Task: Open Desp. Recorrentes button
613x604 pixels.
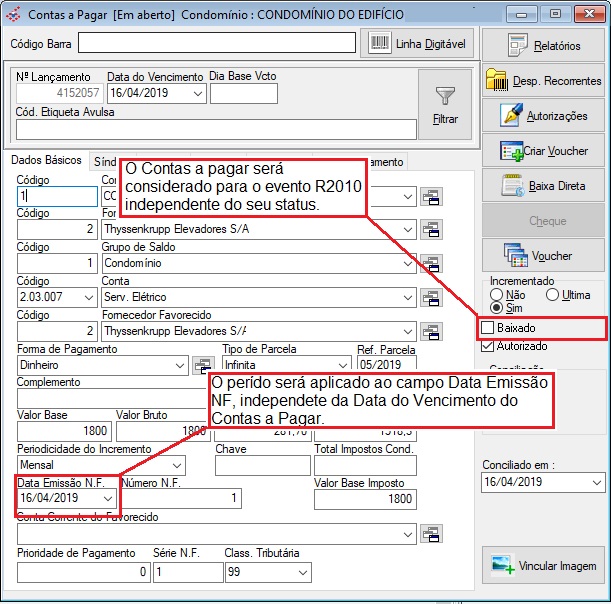Action: pyautogui.click(x=543, y=81)
